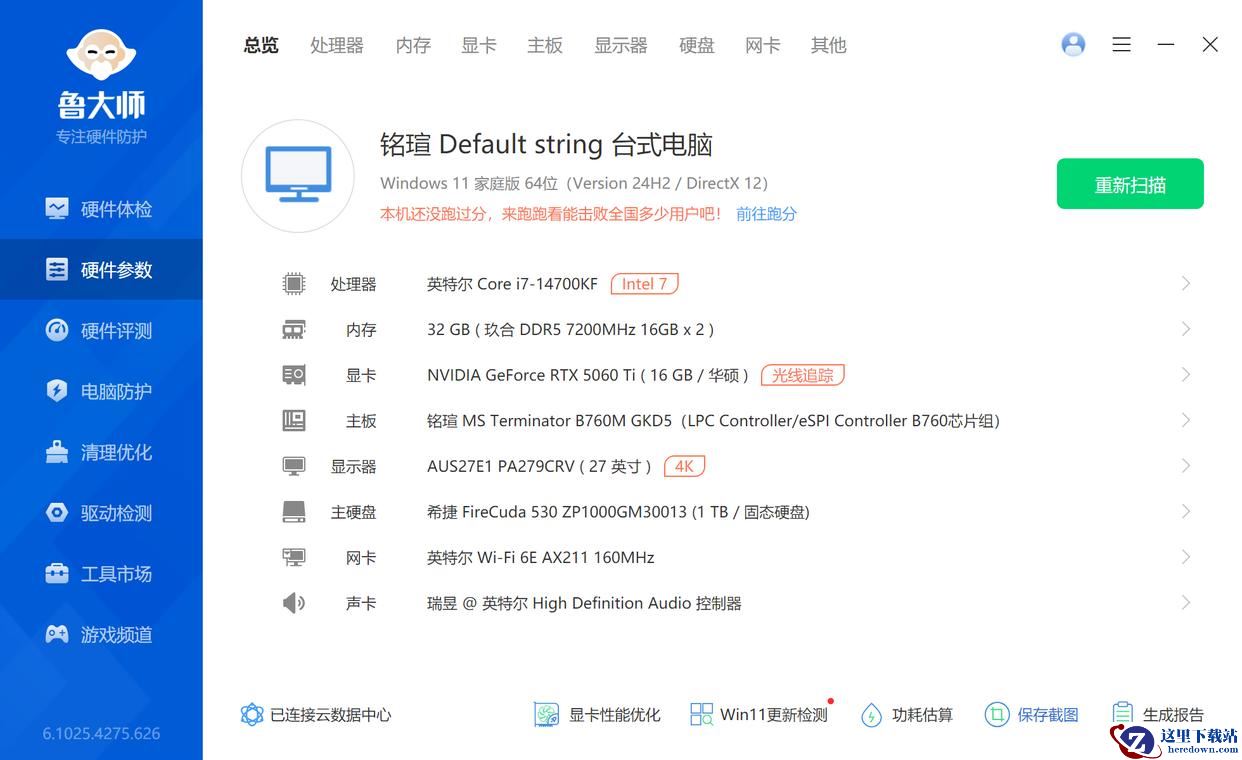Image resolution: width=1242 pixels, height=760 pixels.
Task: Switch to the top 显卡 tab
Action: 479,45
